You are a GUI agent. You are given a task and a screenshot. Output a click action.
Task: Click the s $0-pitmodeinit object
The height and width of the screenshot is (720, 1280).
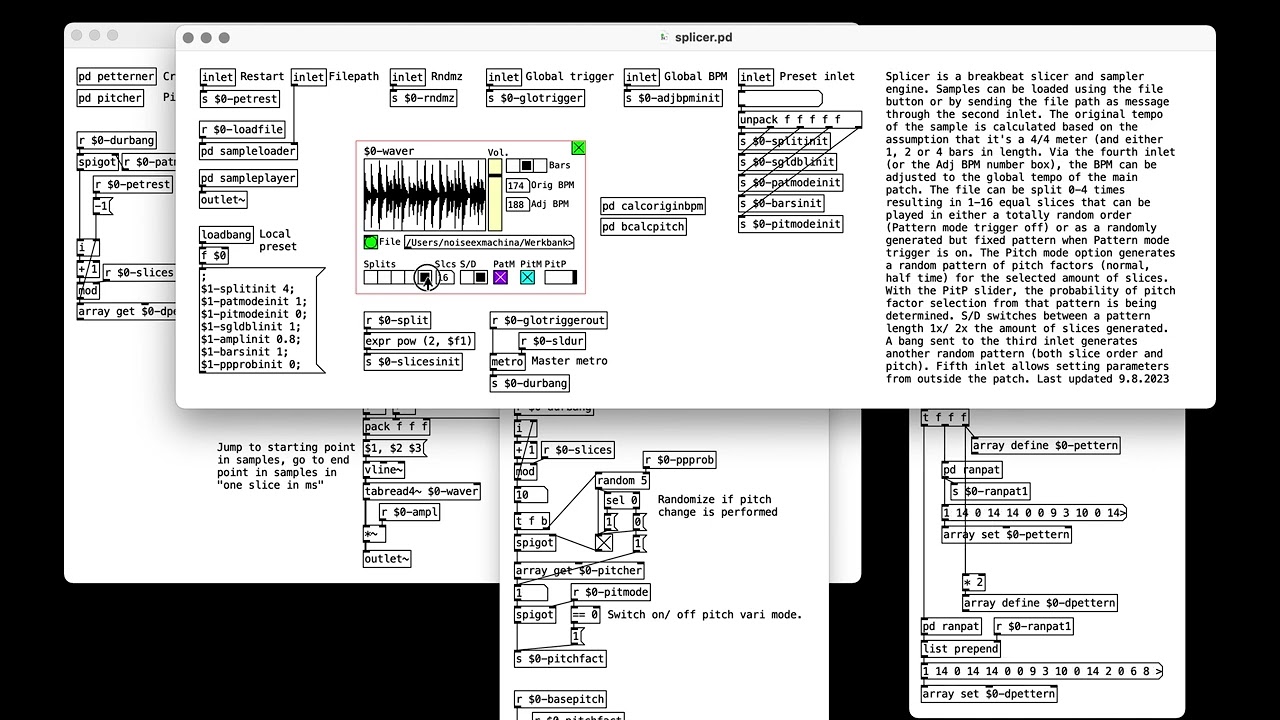click(x=790, y=224)
